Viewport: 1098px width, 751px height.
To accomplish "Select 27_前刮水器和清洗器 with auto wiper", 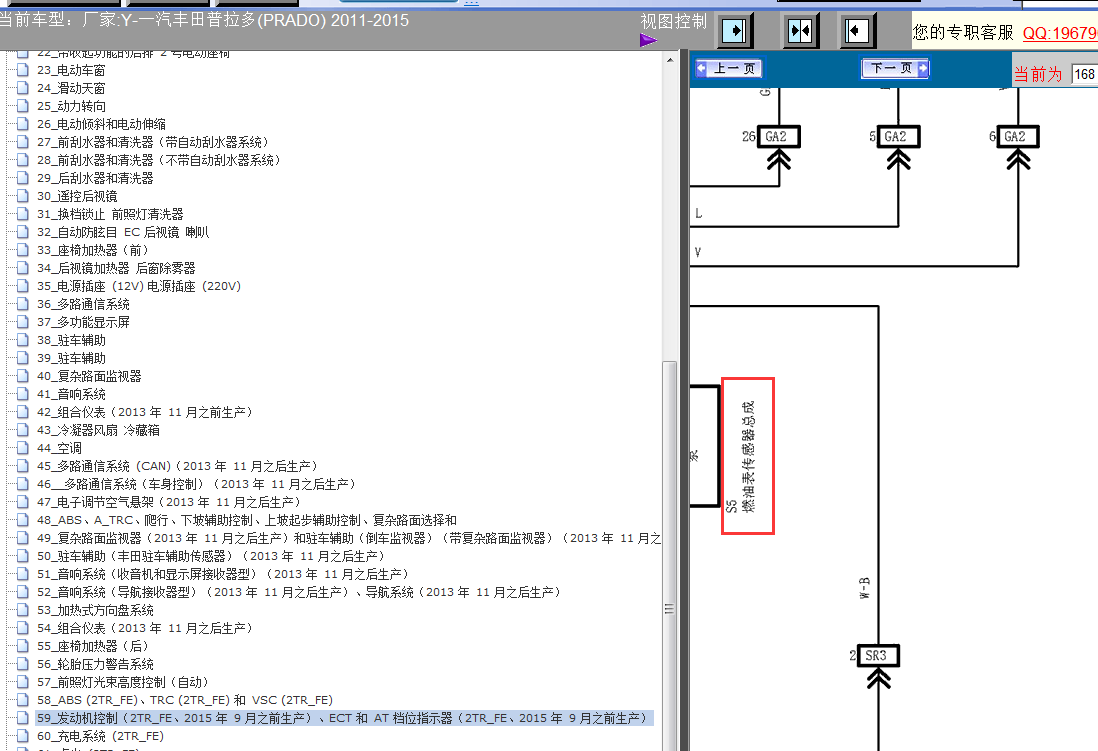I will point(153,142).
